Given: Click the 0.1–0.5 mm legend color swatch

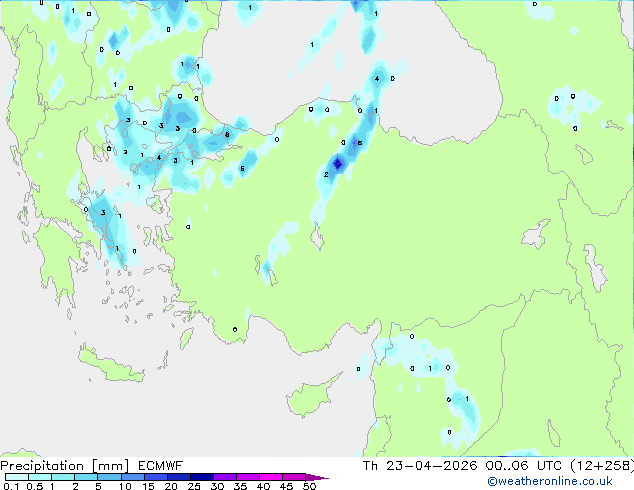Looking at the screenshot, I should pyautogui.click(x=17, y=477).
